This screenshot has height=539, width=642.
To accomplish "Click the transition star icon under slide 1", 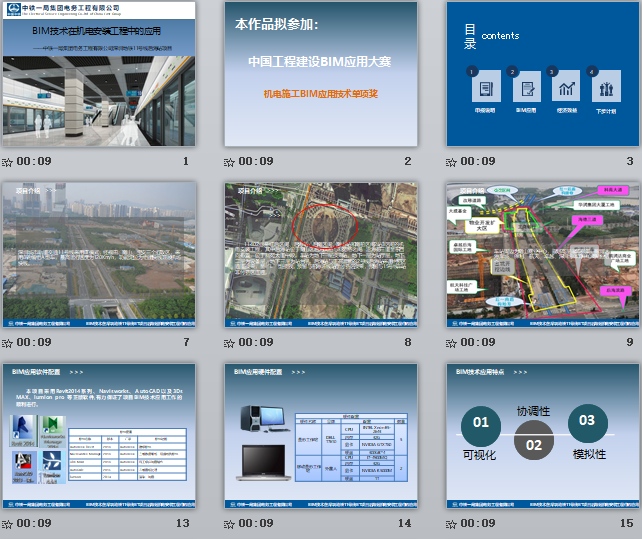I will click(x=7, y=161).
